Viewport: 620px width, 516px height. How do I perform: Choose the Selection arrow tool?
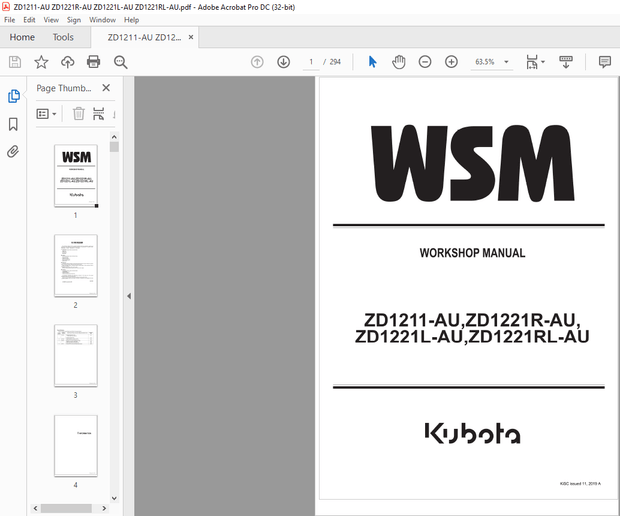click(372, 62)
